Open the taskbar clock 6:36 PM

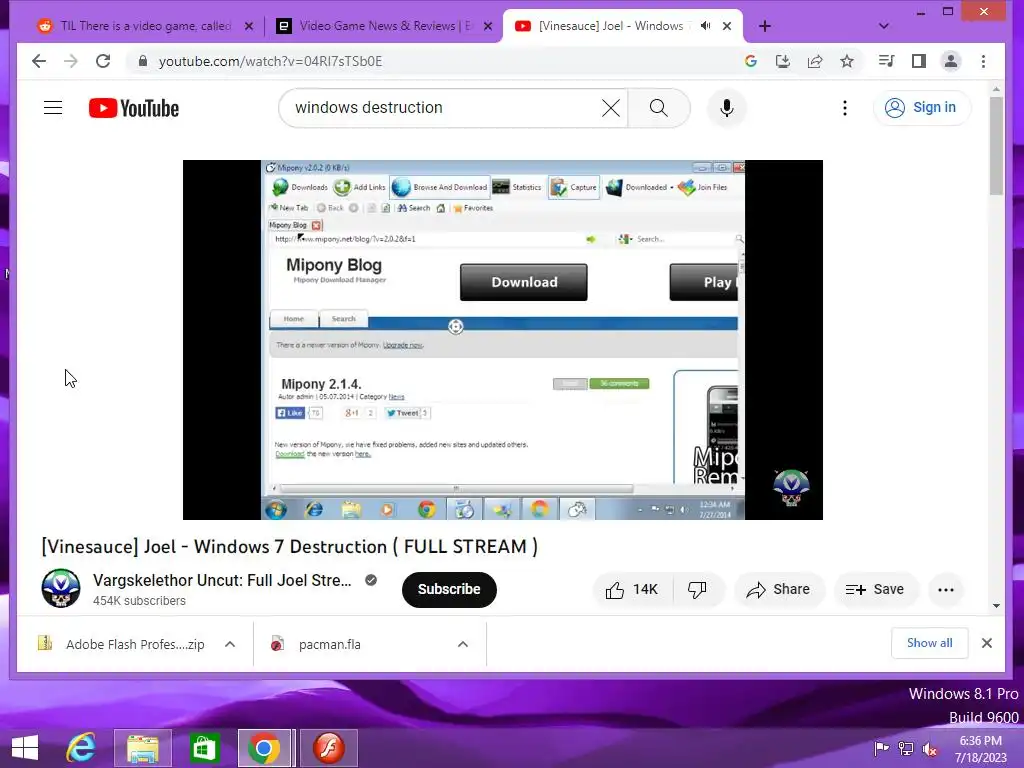click(980, 748)
